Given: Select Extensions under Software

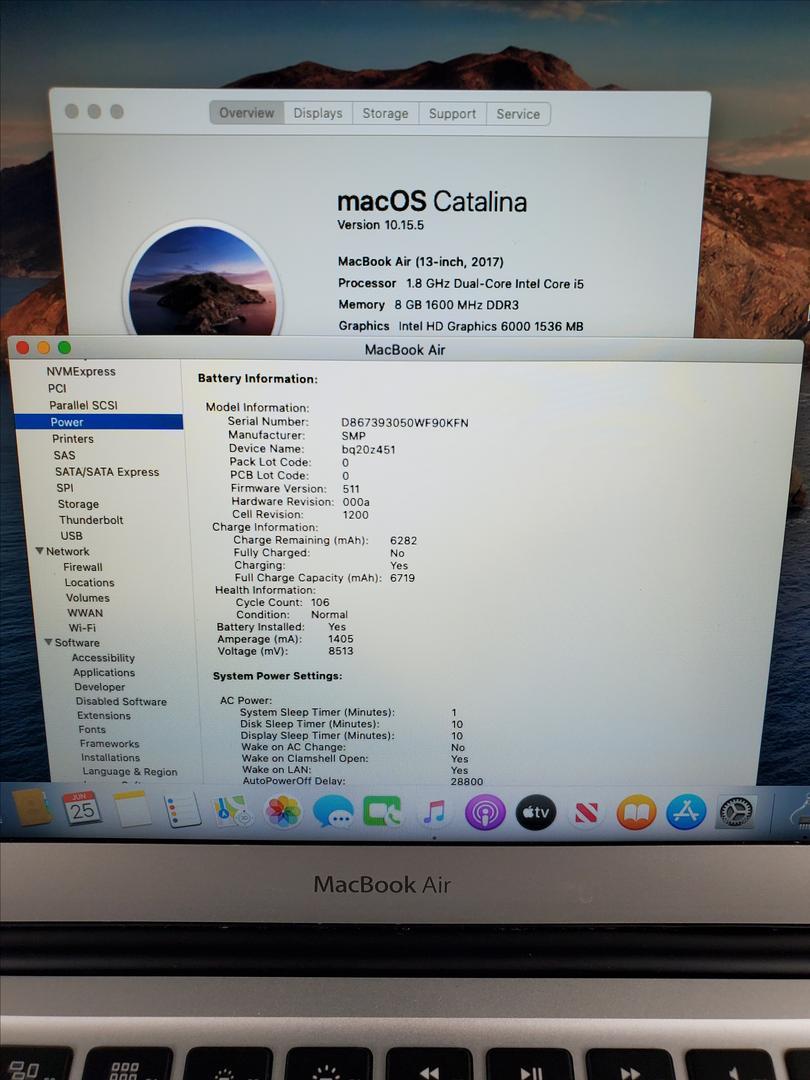Looking at the screenshot, I should (104, 716).
